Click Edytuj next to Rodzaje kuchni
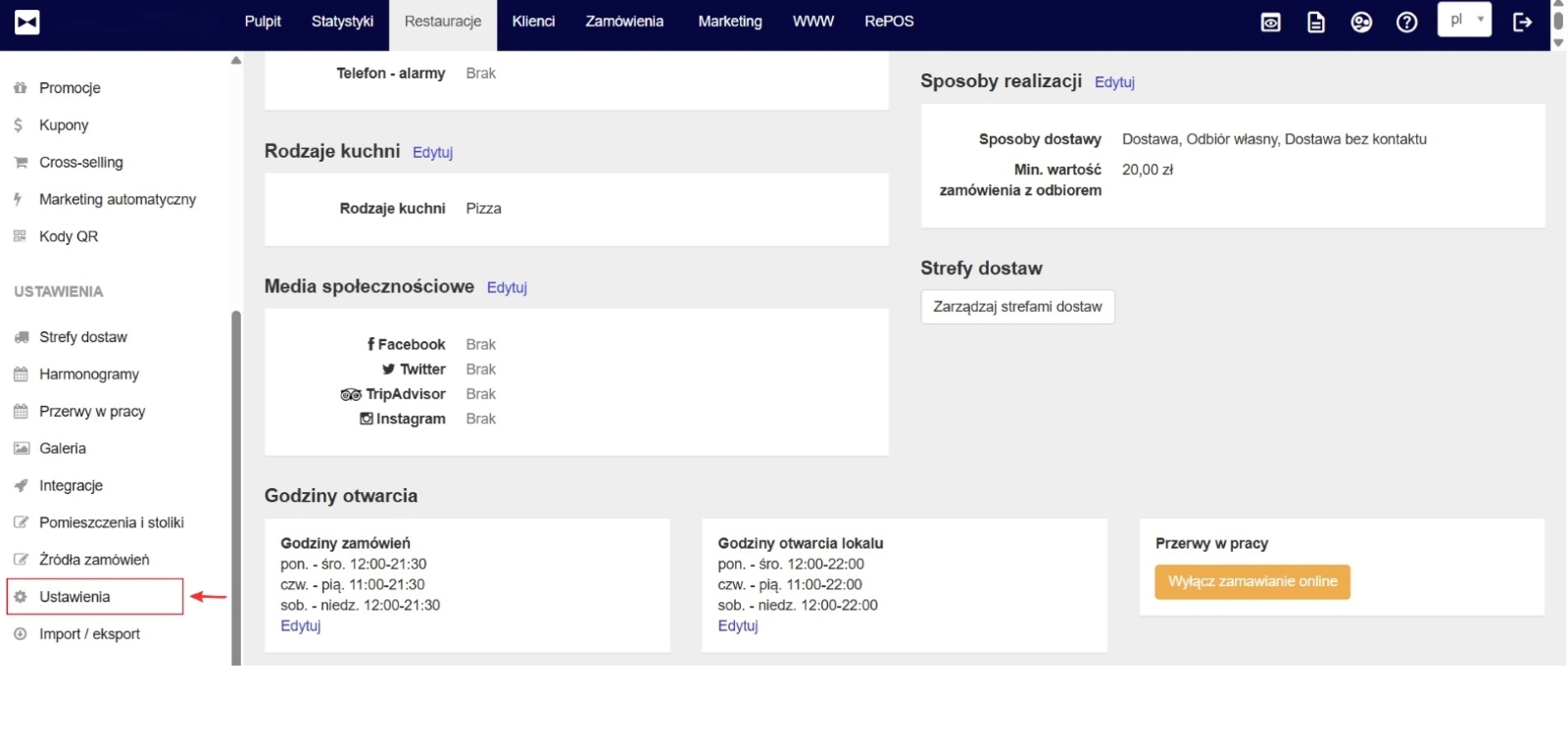The width and height of the screenshot is (1568, 744). tap(432, 152)
